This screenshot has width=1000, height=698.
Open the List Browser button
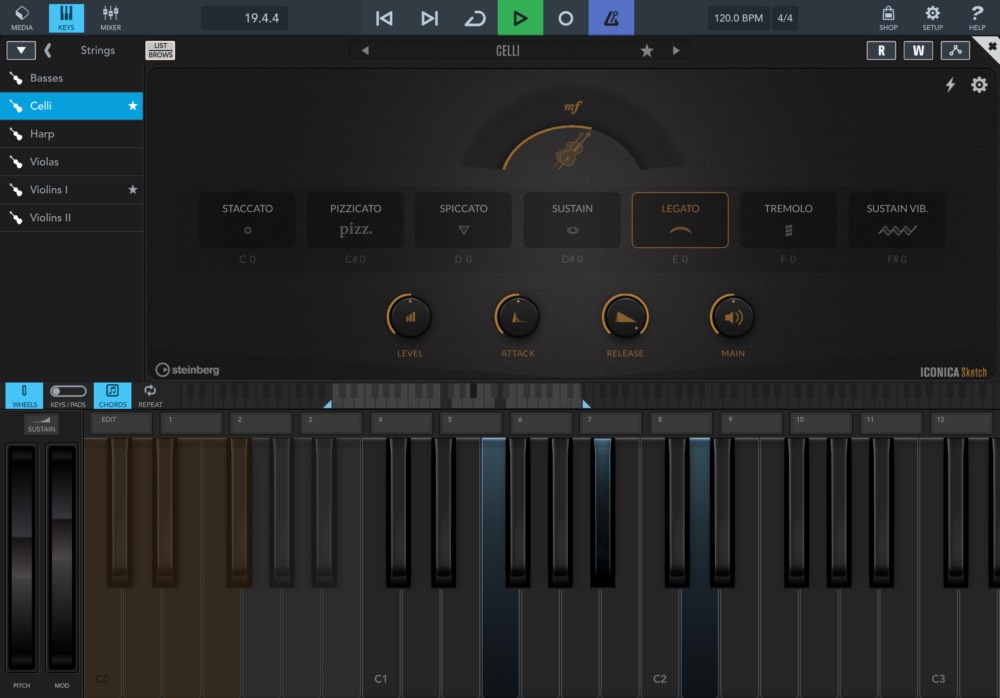160,50
